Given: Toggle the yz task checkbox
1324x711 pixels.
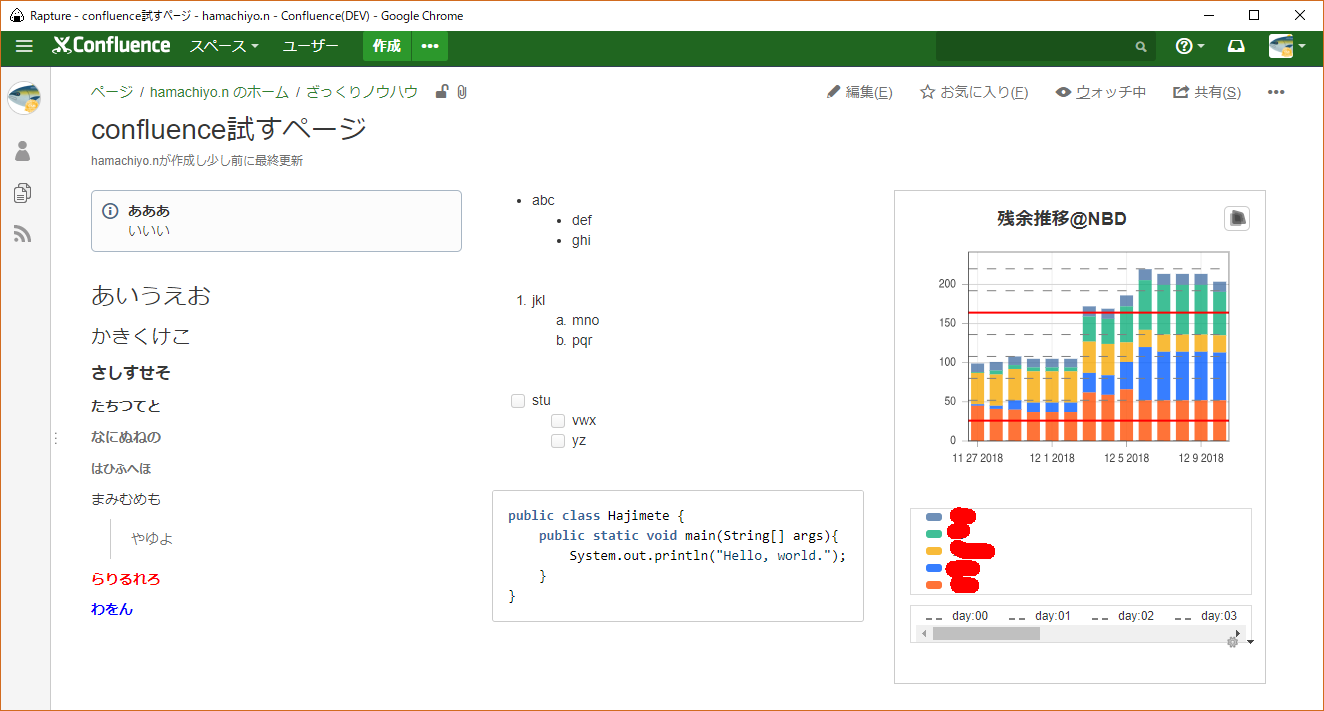Looking at the screenshot, I should tap(558, 441).
